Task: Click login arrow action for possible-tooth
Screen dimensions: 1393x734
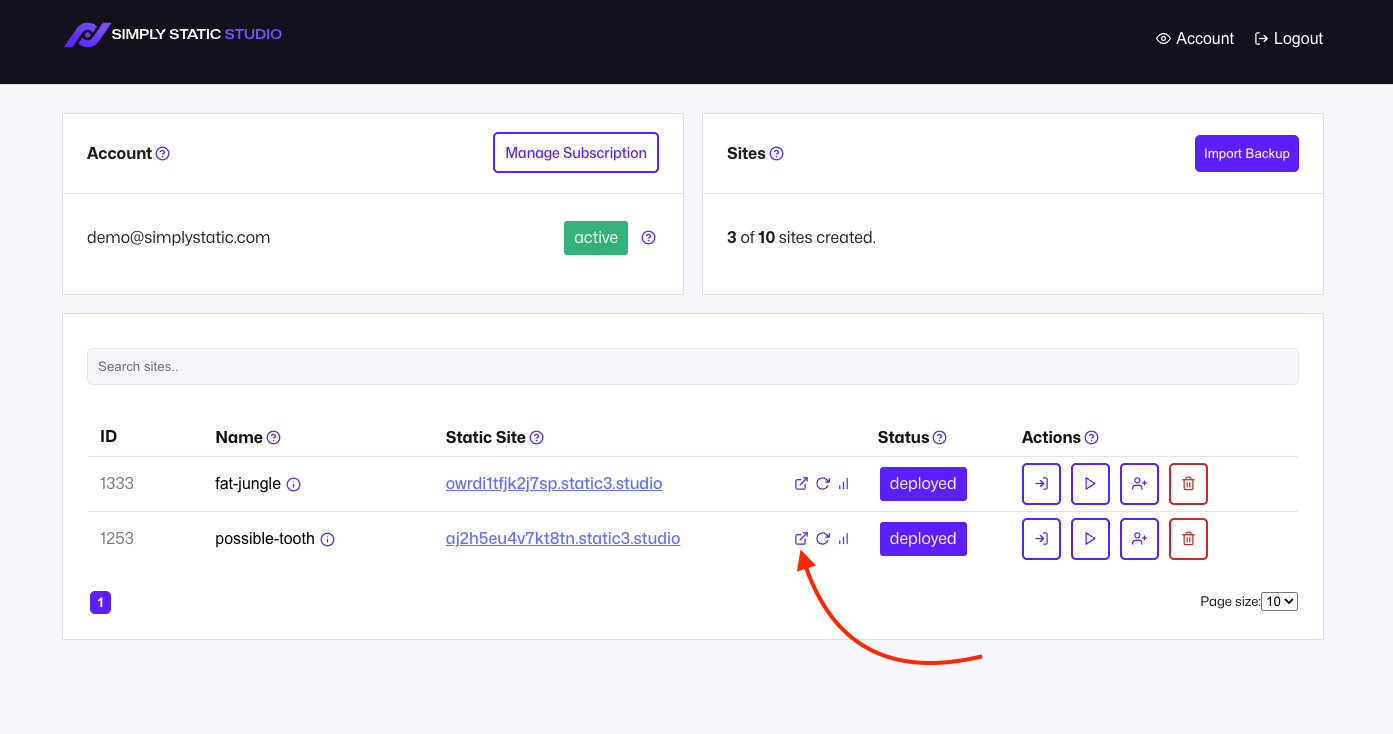Action: (x=1041, y=539)
